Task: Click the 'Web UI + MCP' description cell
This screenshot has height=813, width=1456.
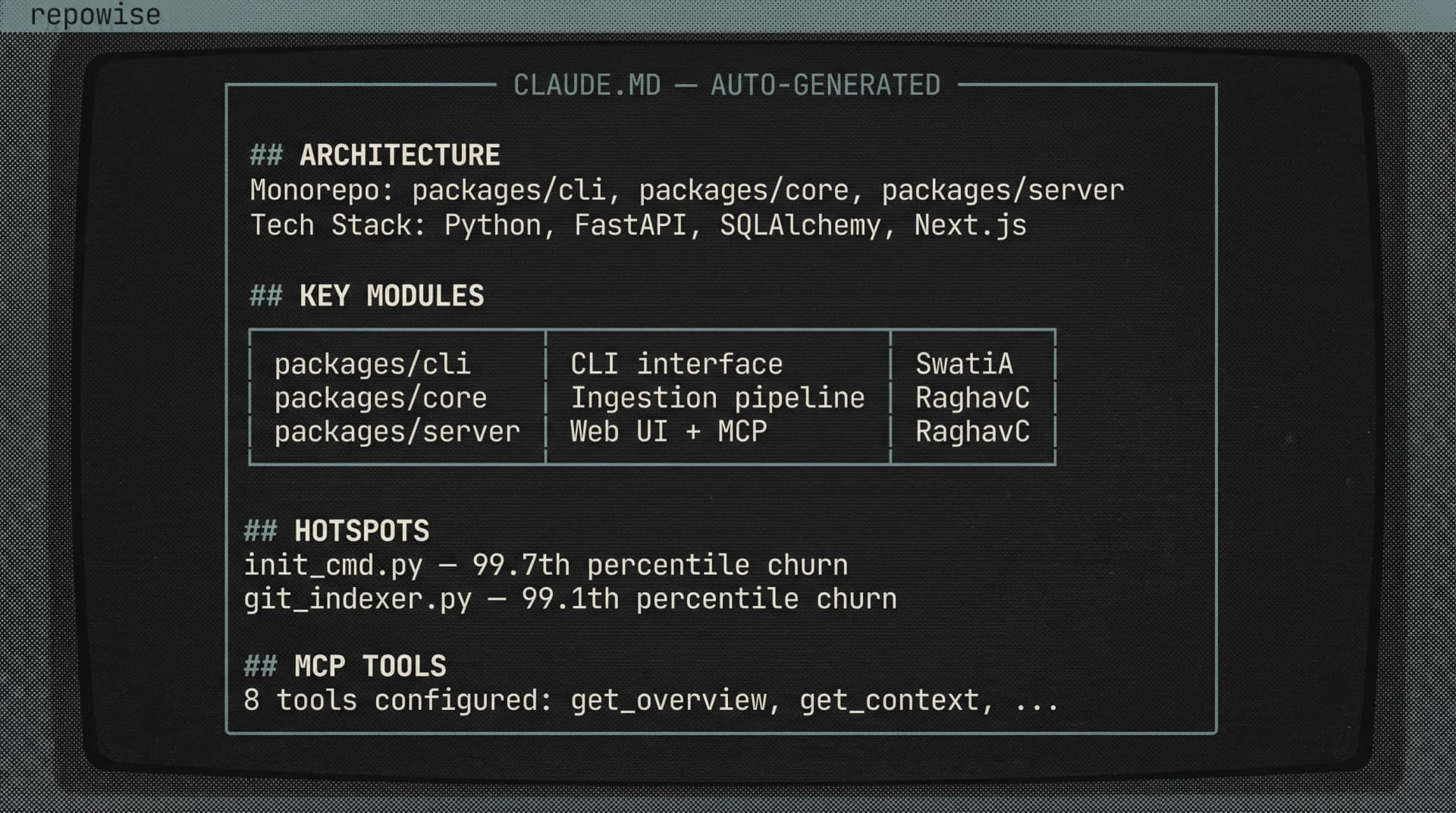Action: (x=668, y=432)
